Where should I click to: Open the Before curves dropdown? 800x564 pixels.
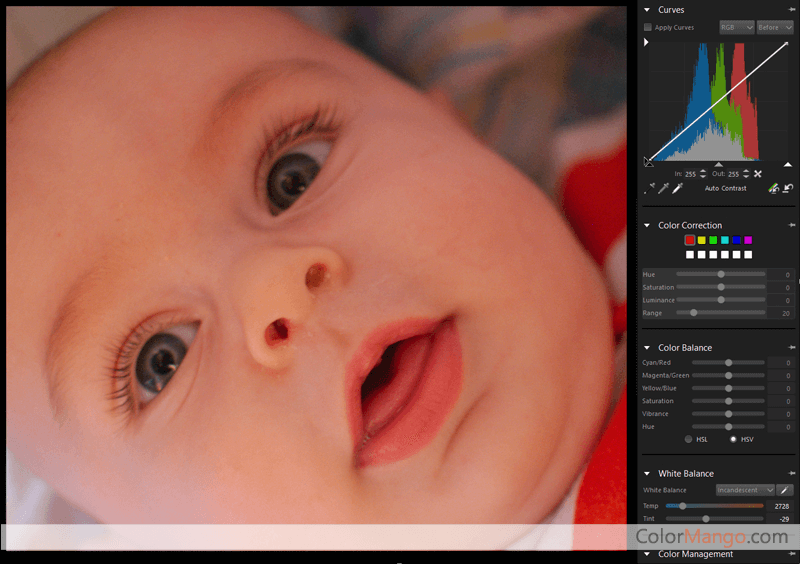coord(774,27)
